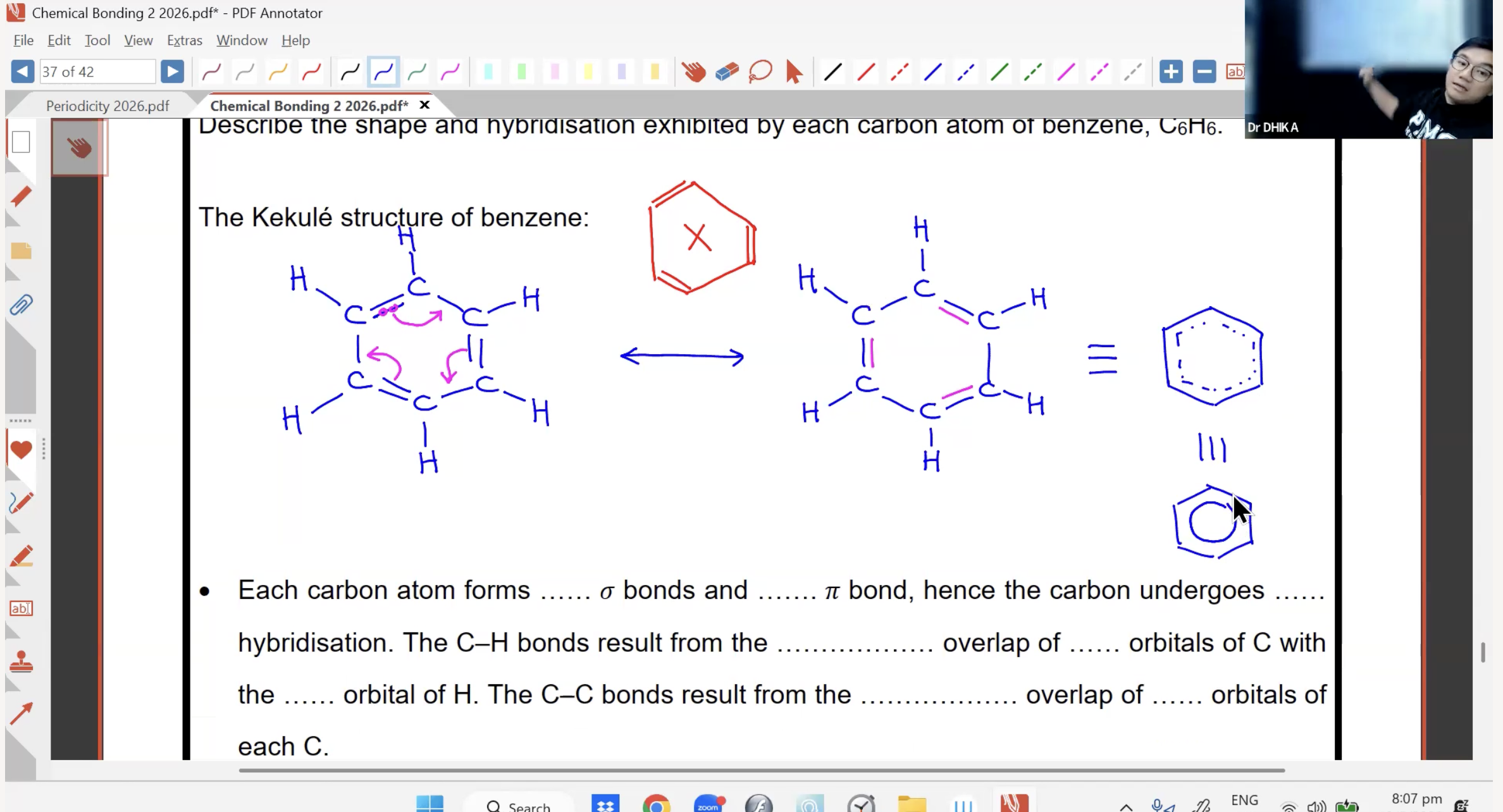Image resolution: width=1503 pixels, height=812 pixels.
Task: Open the Edit menu
Action: [x=59, y=40]
